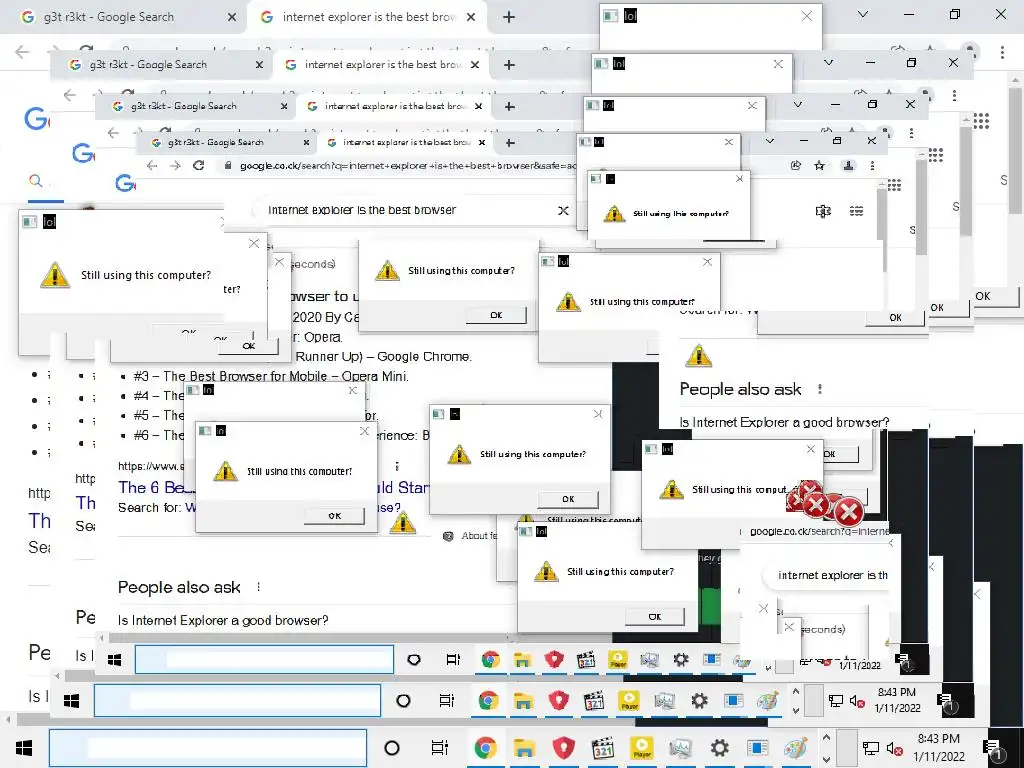Go forward in the innermost Chrome window

pos(175,166)
